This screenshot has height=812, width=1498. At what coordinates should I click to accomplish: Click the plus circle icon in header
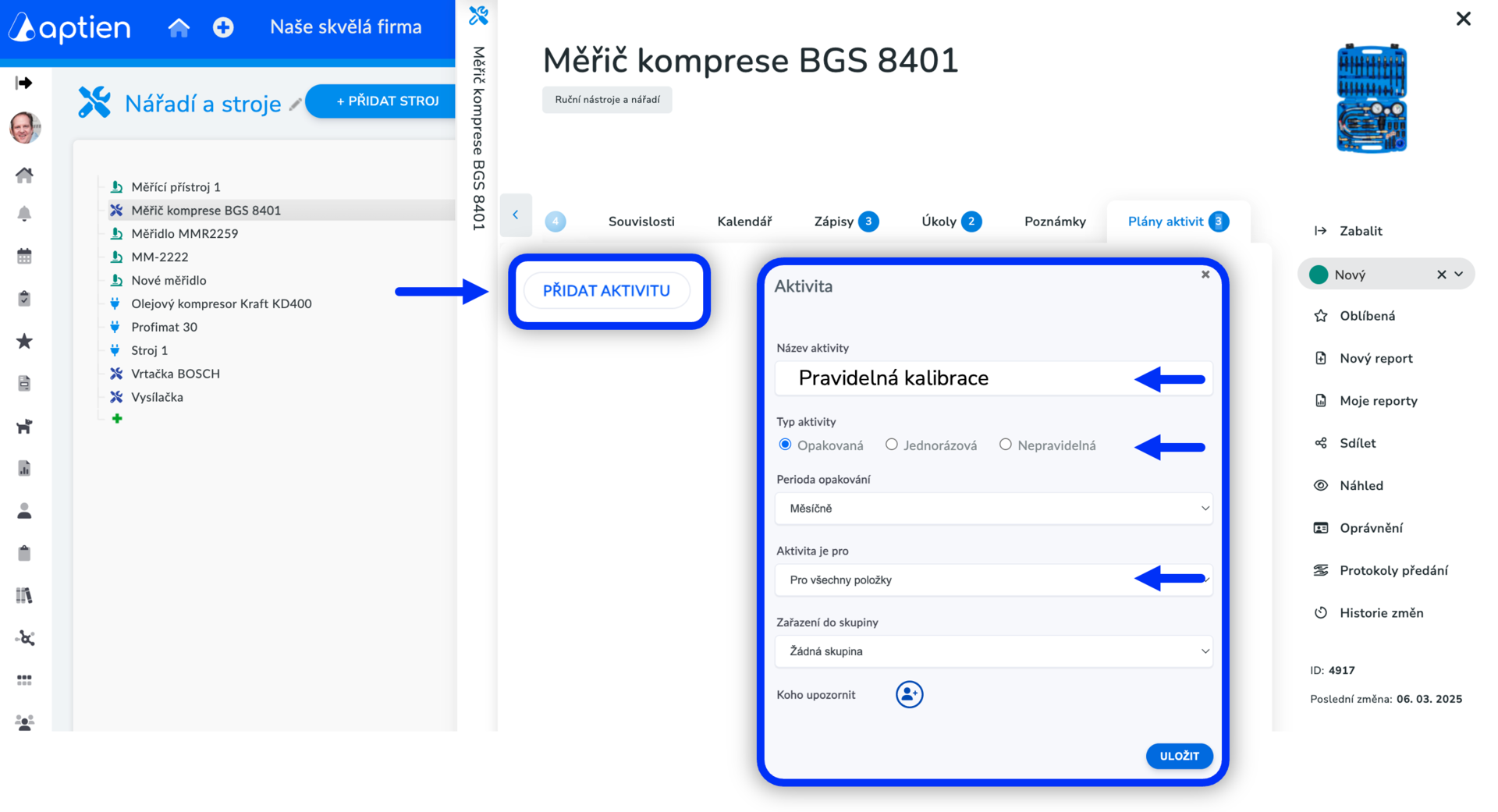click(x=223, y=28)
